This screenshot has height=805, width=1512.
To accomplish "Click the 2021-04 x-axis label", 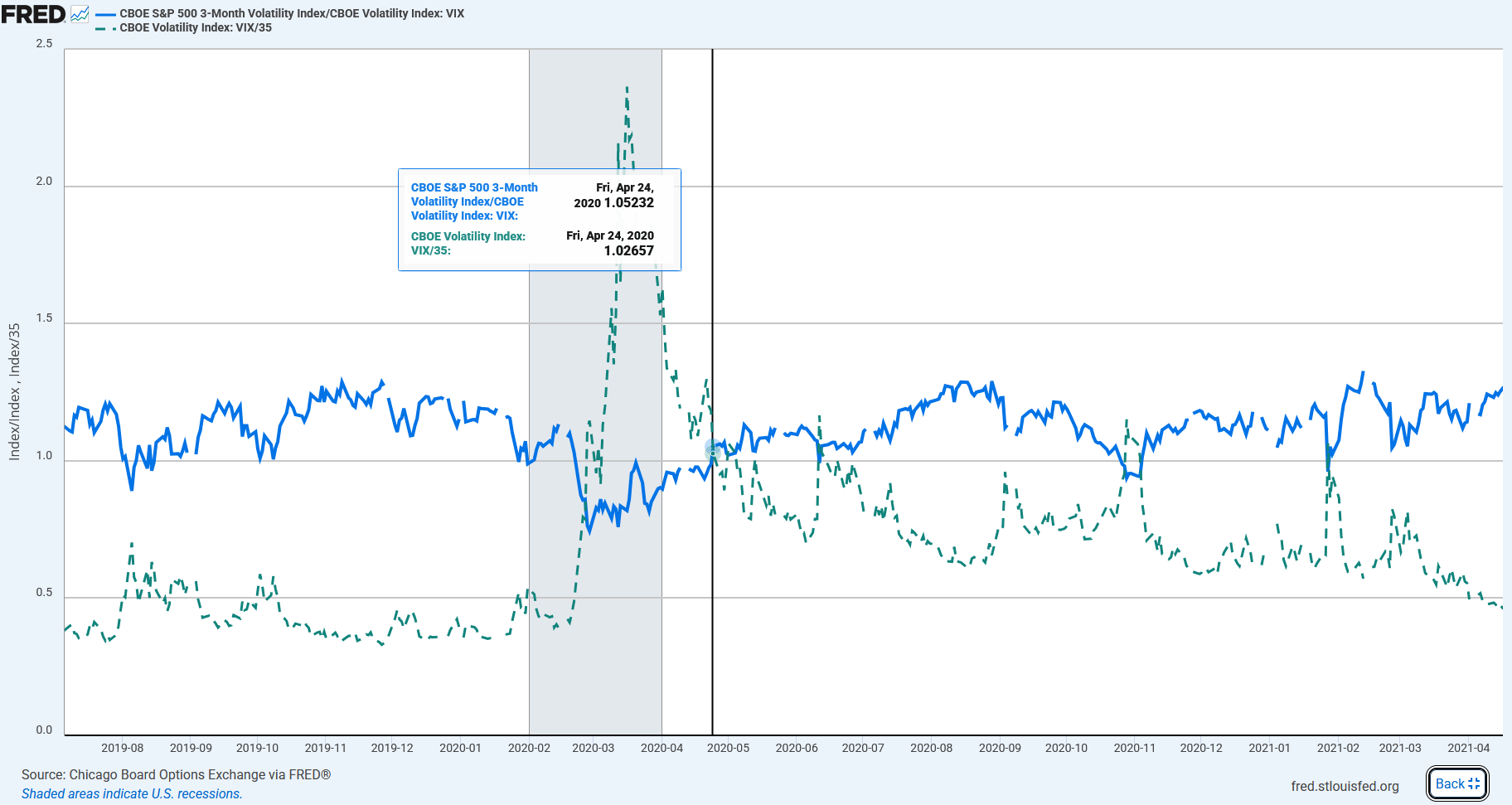I will pyautogui.click(x=1468, y=748).
